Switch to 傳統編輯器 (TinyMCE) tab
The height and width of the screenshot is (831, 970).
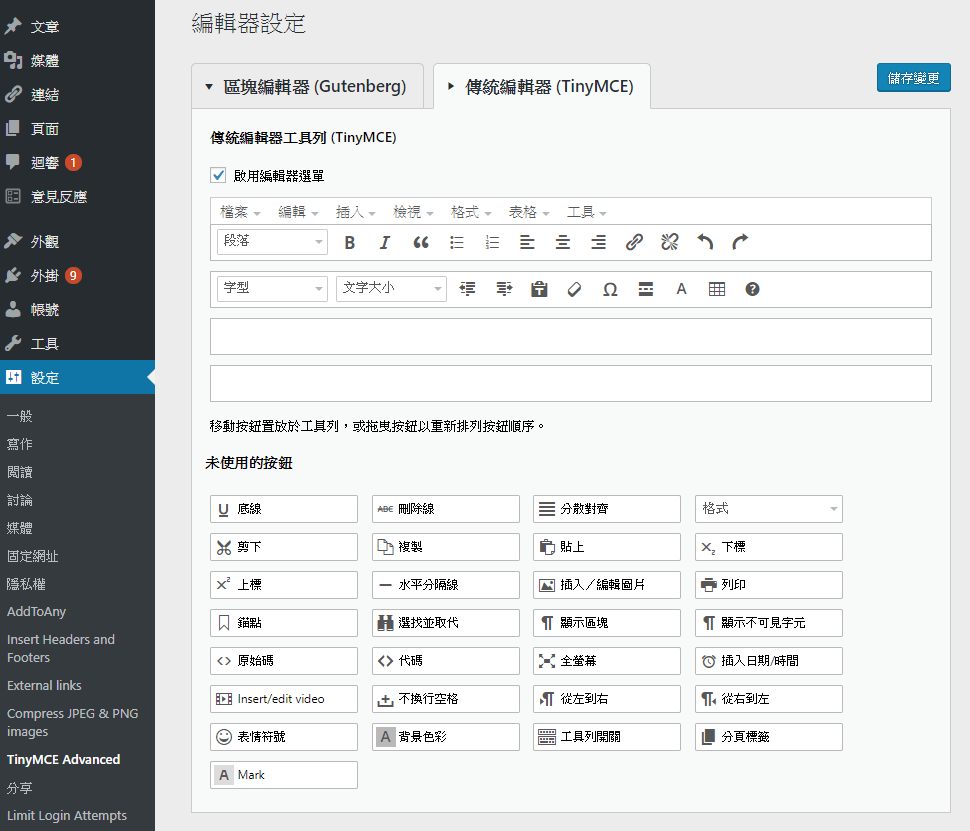tap(542, 86)
